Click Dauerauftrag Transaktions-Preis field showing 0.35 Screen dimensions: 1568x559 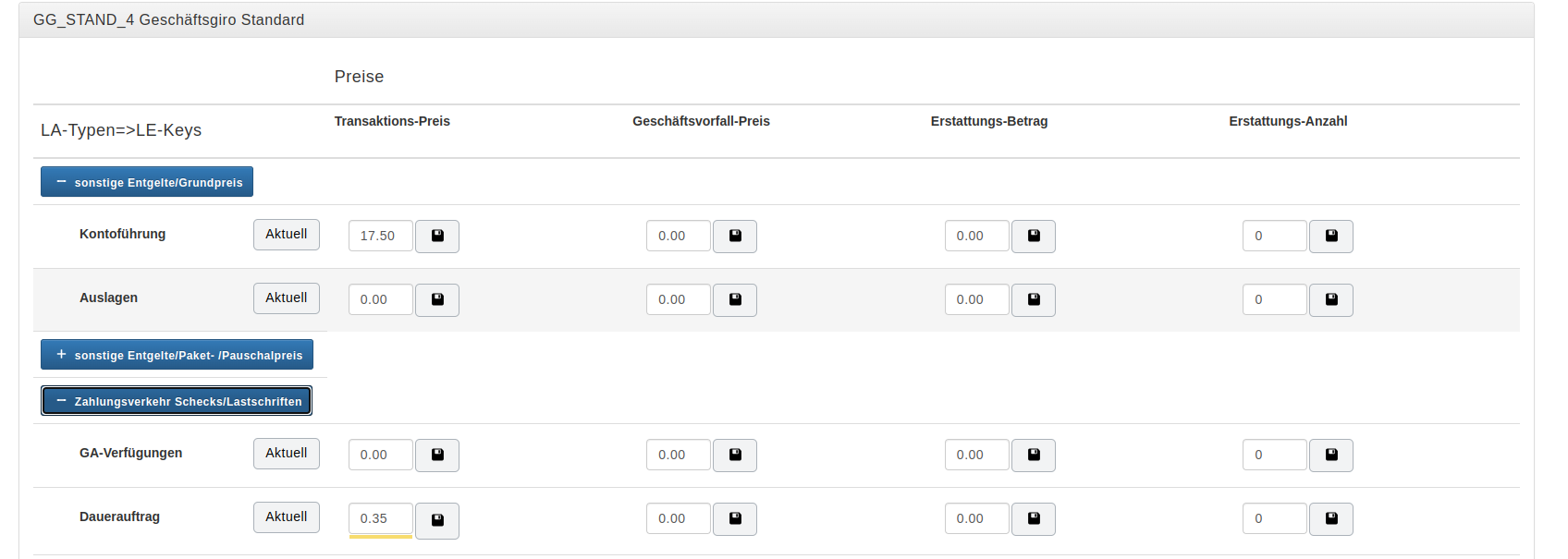coord(380,519)
